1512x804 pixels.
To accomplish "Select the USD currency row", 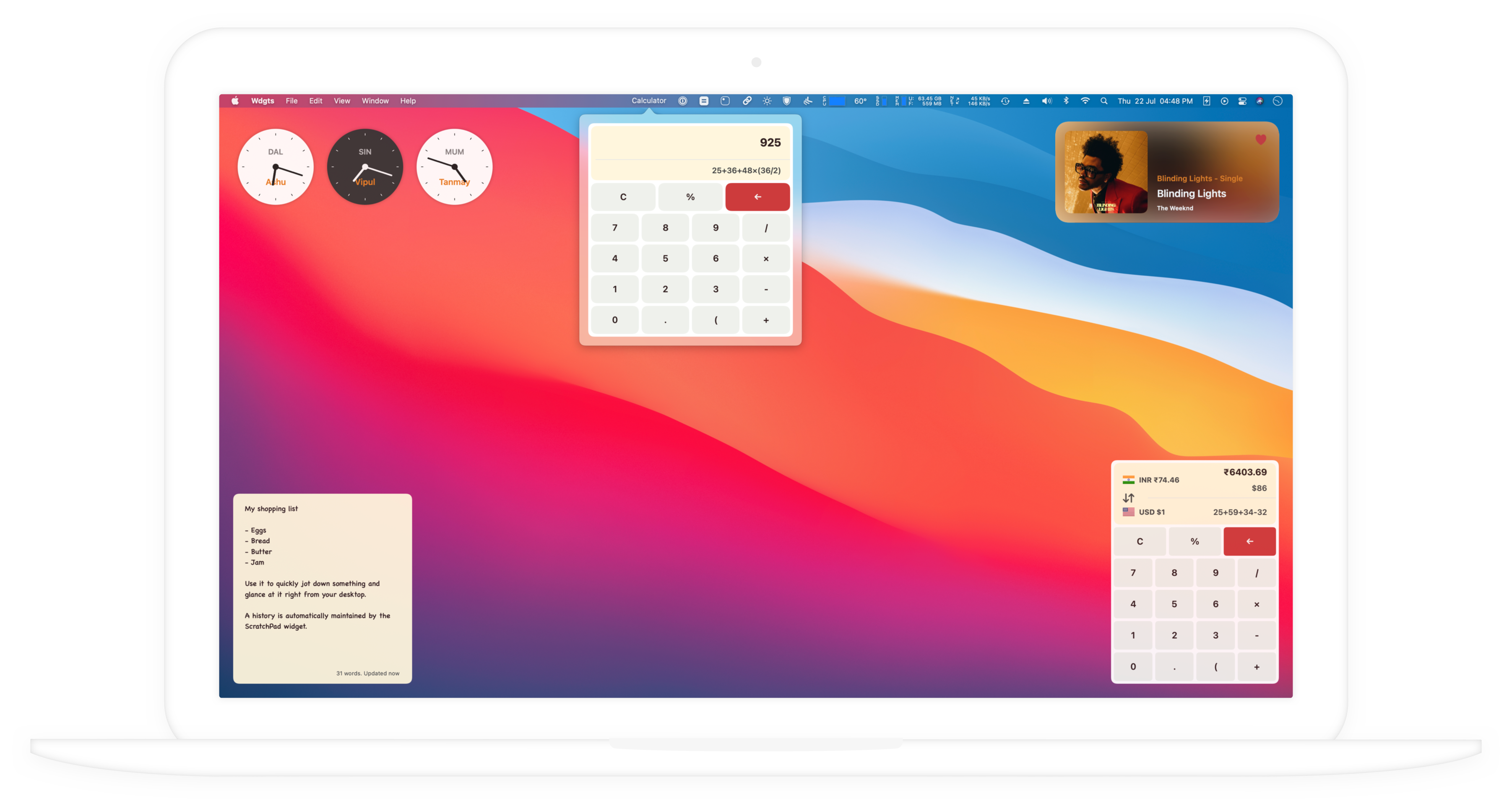I will [x=1151, y=512].
